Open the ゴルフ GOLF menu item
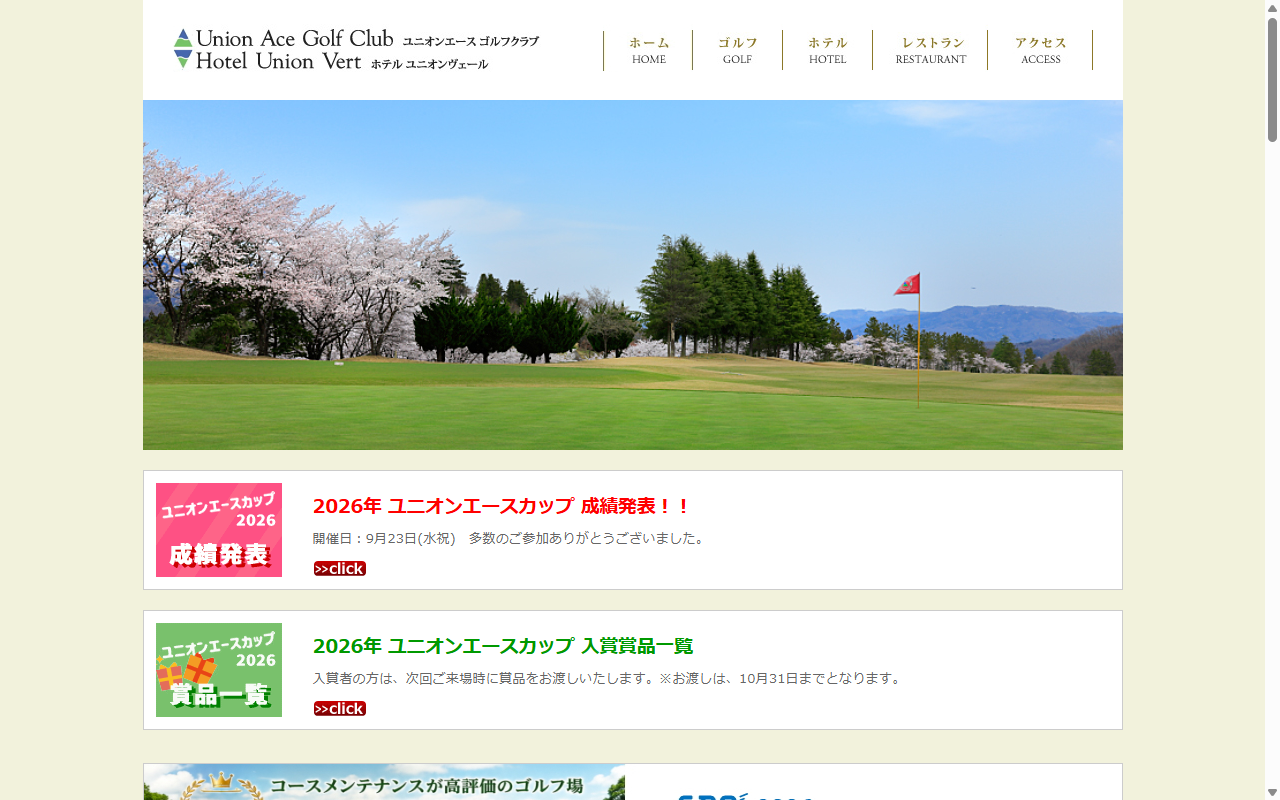Viewport: 1280px width, 800px height. point(737,50)
